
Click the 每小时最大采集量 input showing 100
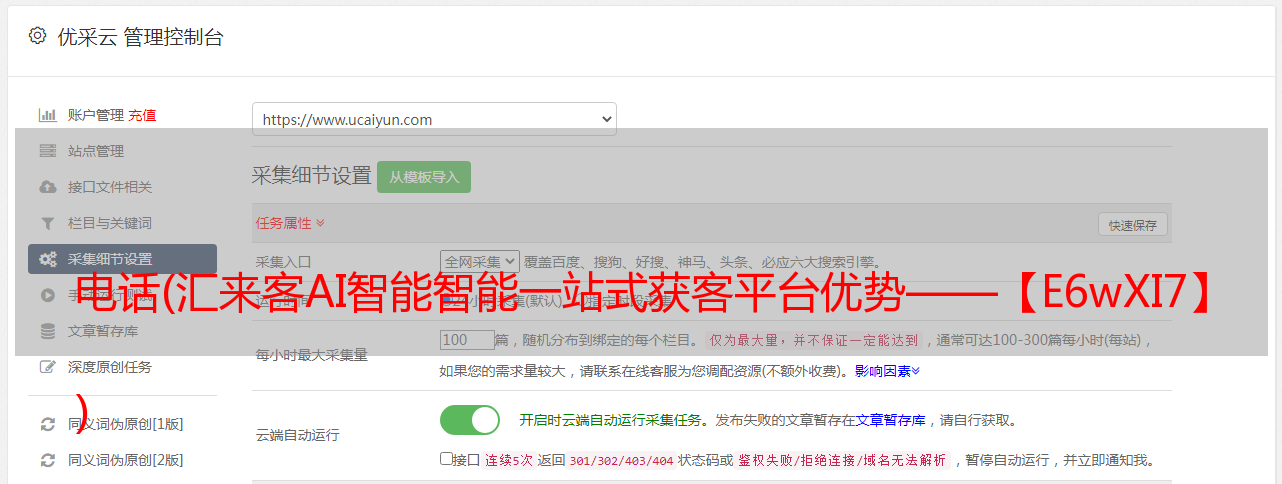[x=467, y=340]
